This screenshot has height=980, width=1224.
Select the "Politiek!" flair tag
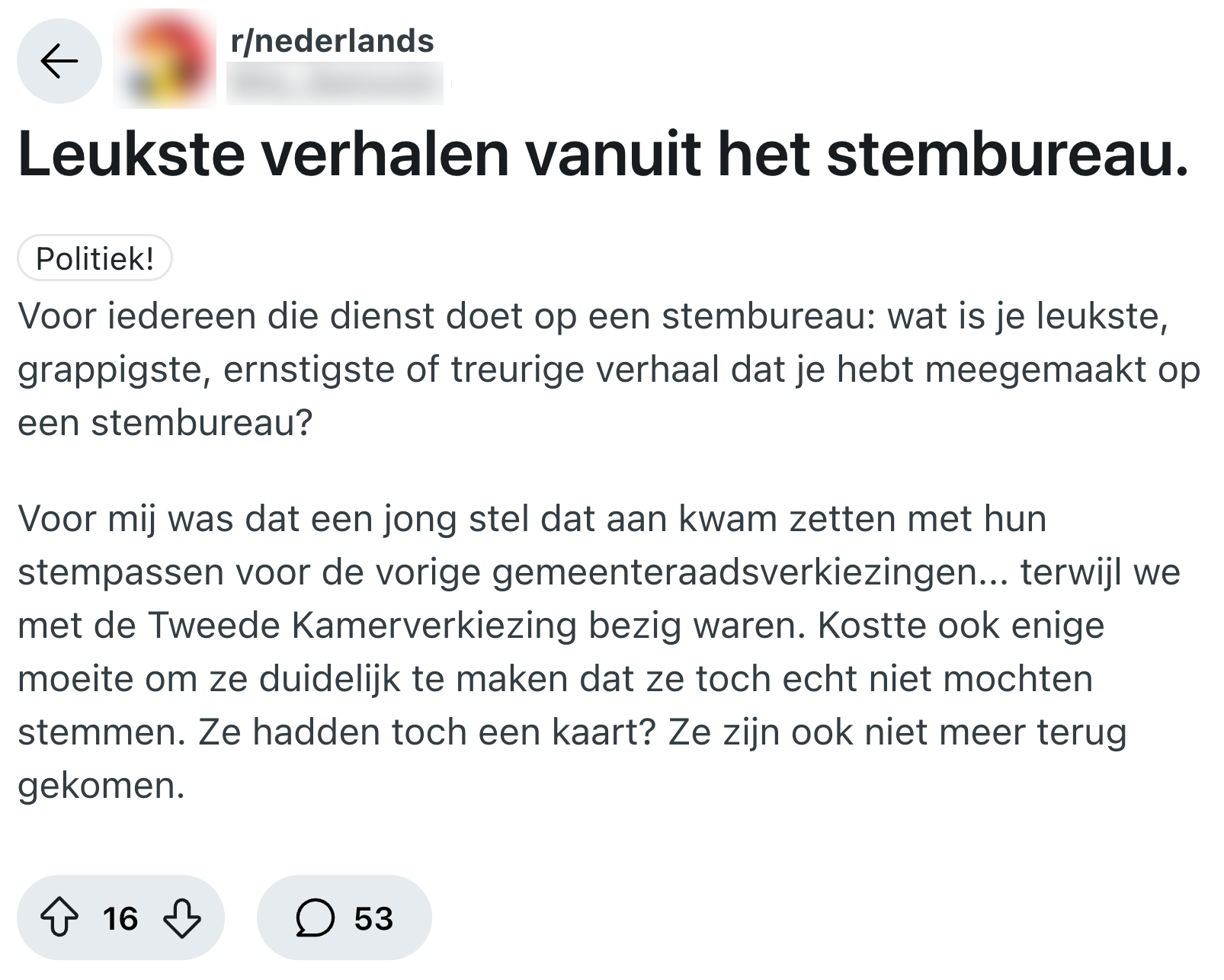[x=95, y=259]
